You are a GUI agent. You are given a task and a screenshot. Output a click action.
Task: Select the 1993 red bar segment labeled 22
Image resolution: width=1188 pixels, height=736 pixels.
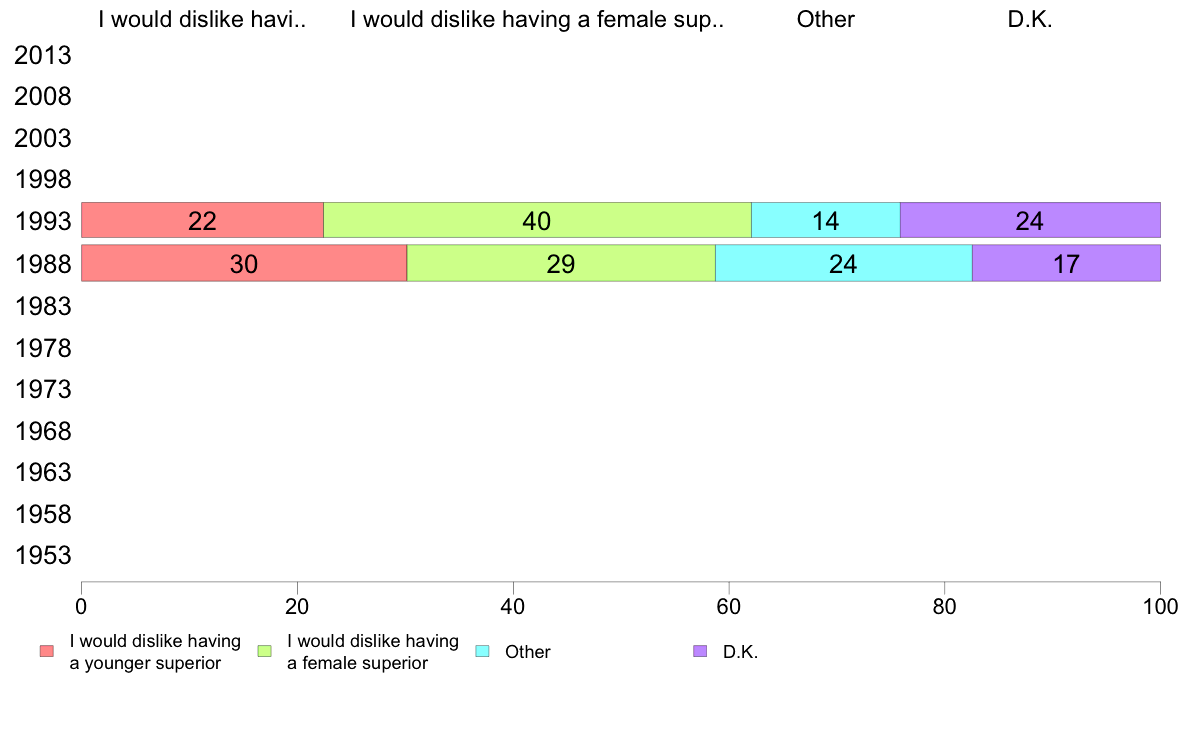(202, 221)
